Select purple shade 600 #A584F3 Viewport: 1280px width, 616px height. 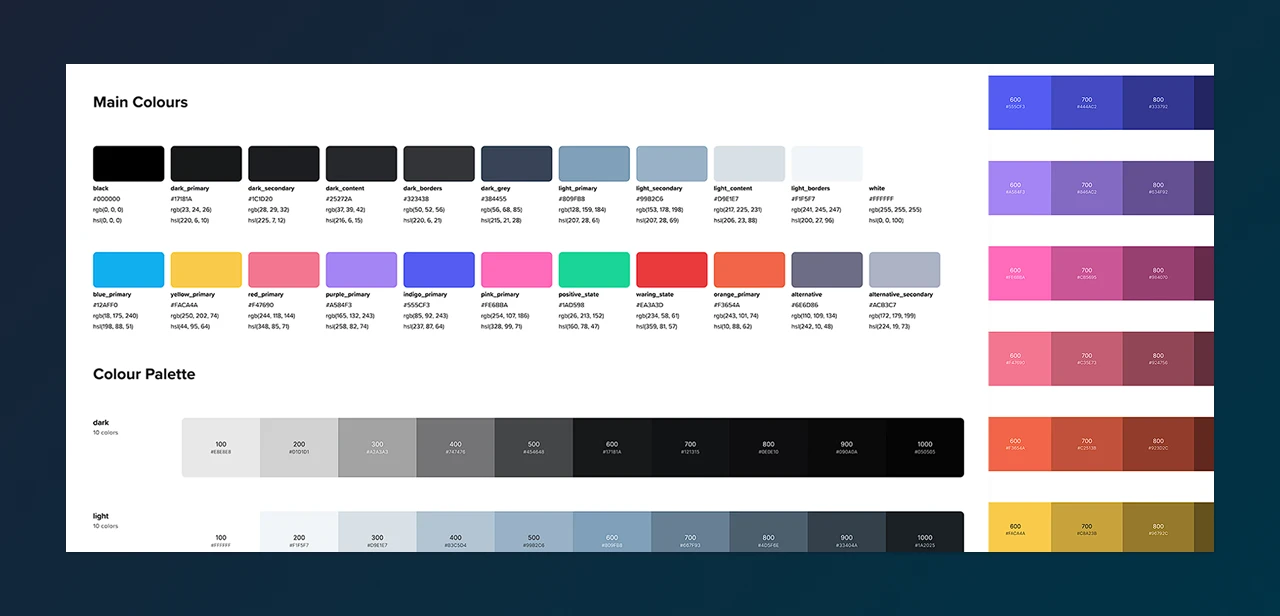1020,188
